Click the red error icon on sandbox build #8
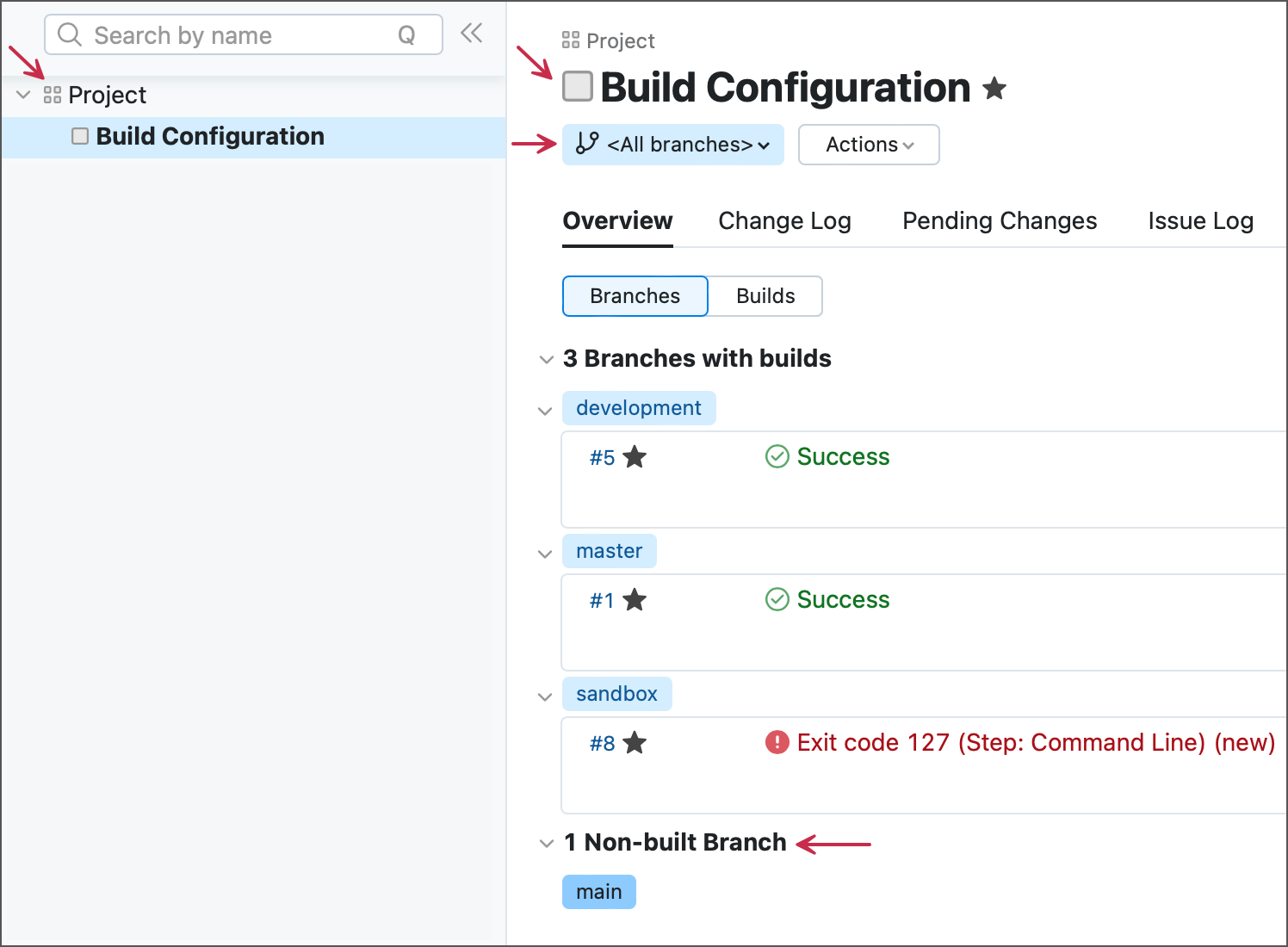This screenshot has height=947, width=1288. [x=777, y=742]
